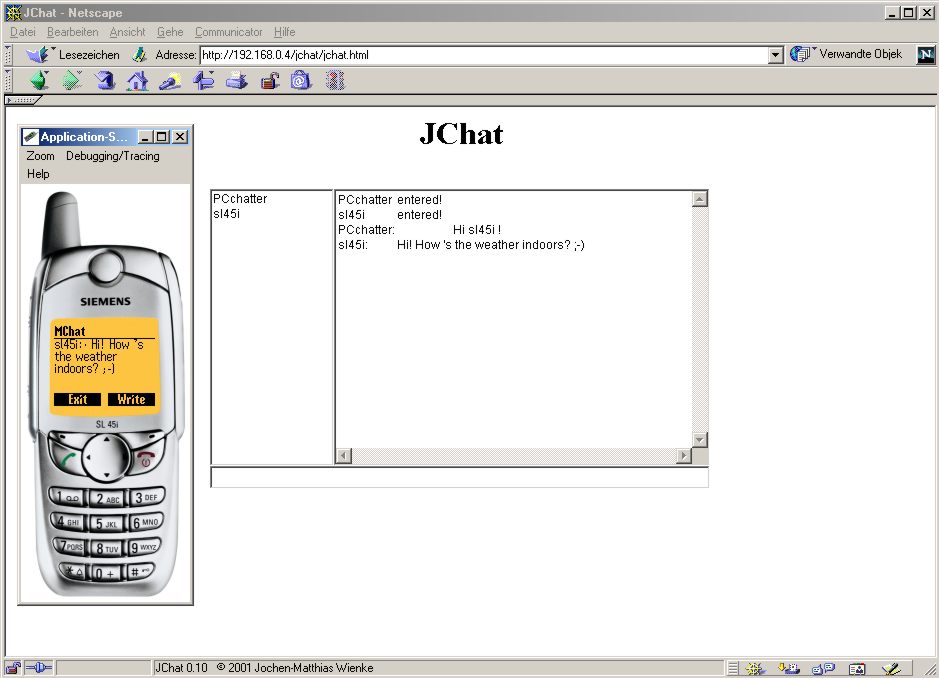Open the Lesezeichen bookmarks dropdown

(75, 55)
